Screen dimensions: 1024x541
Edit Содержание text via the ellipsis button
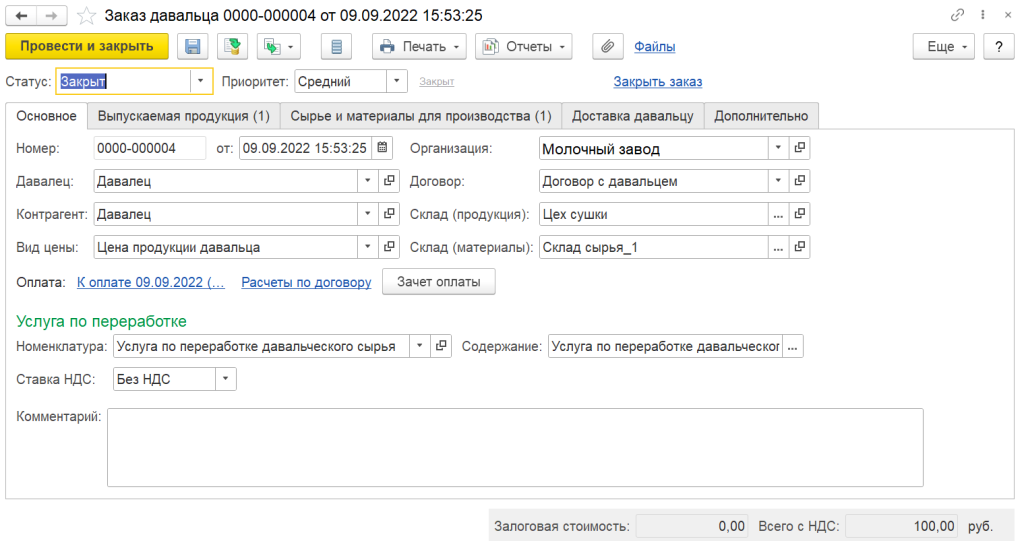(793, 346)
